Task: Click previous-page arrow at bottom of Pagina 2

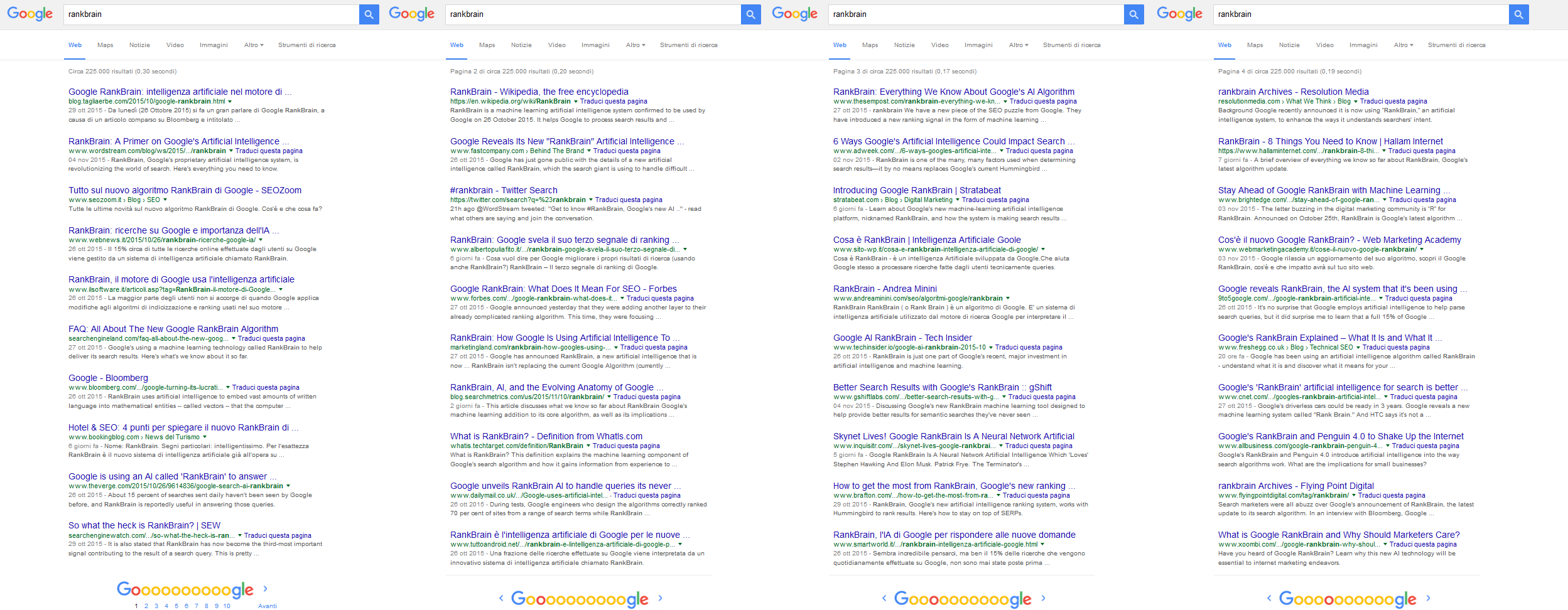Action: 501,598
